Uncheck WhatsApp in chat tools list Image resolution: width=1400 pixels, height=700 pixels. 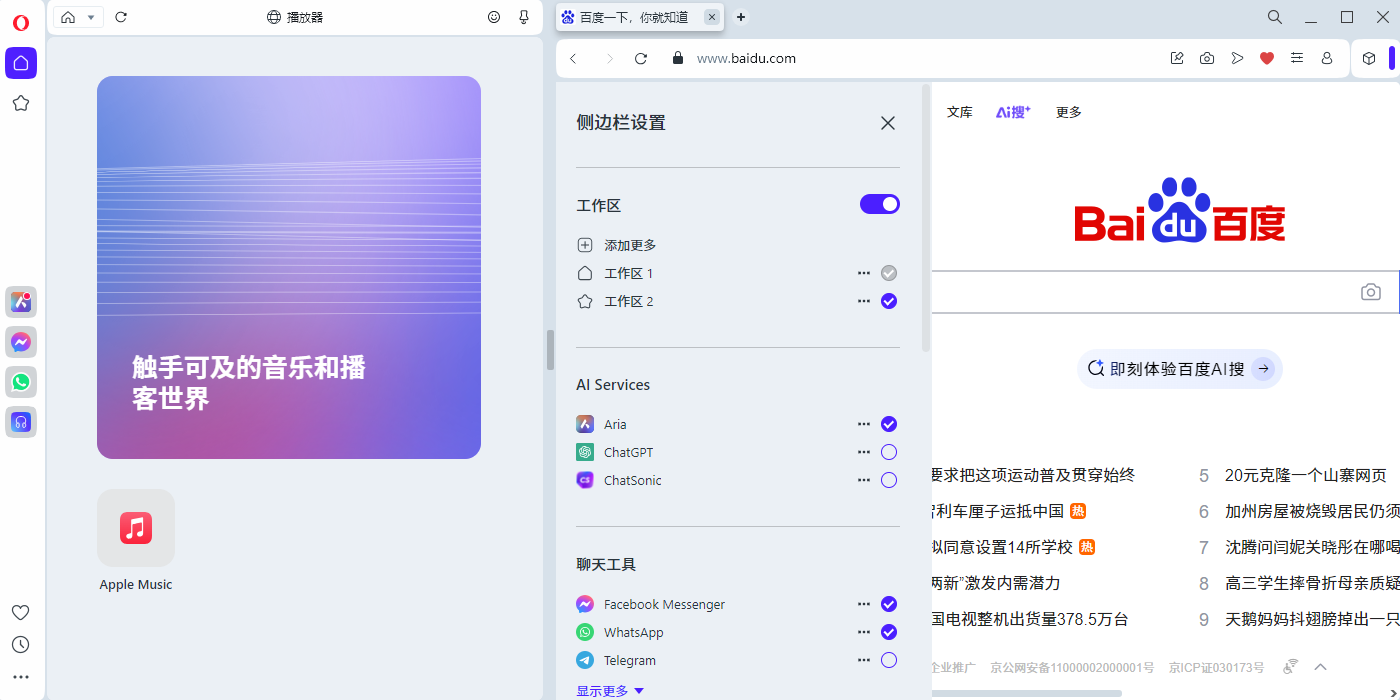[x=889, y=632]
